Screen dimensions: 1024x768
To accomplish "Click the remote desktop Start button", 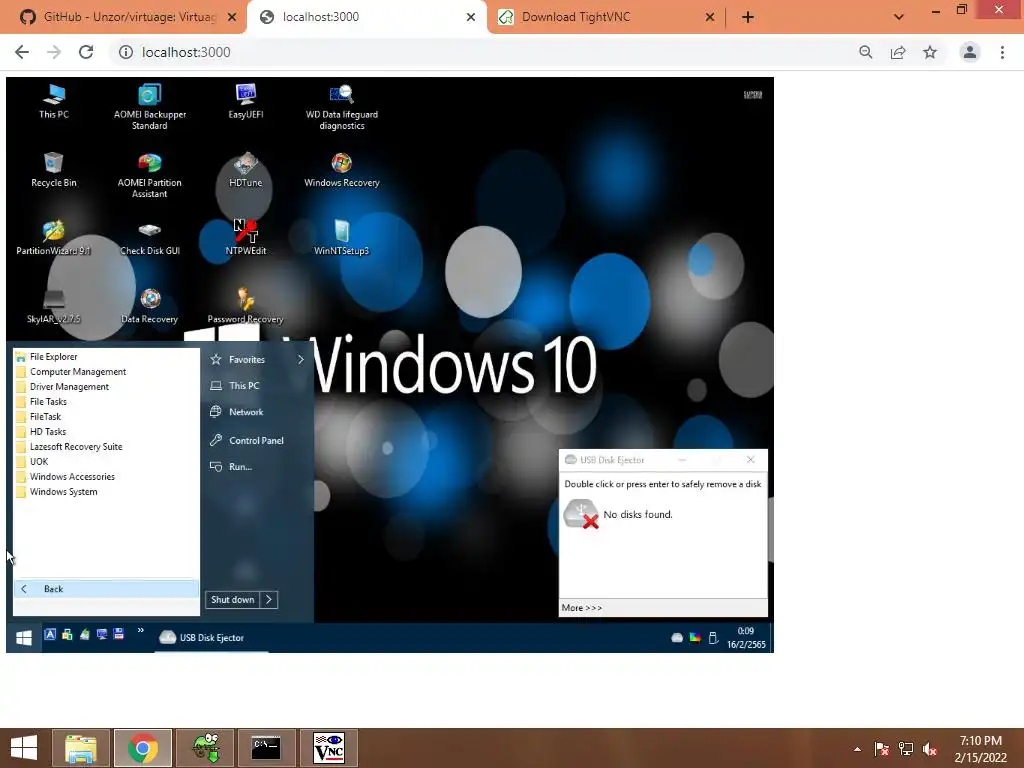I will click(x=24, y=637).
